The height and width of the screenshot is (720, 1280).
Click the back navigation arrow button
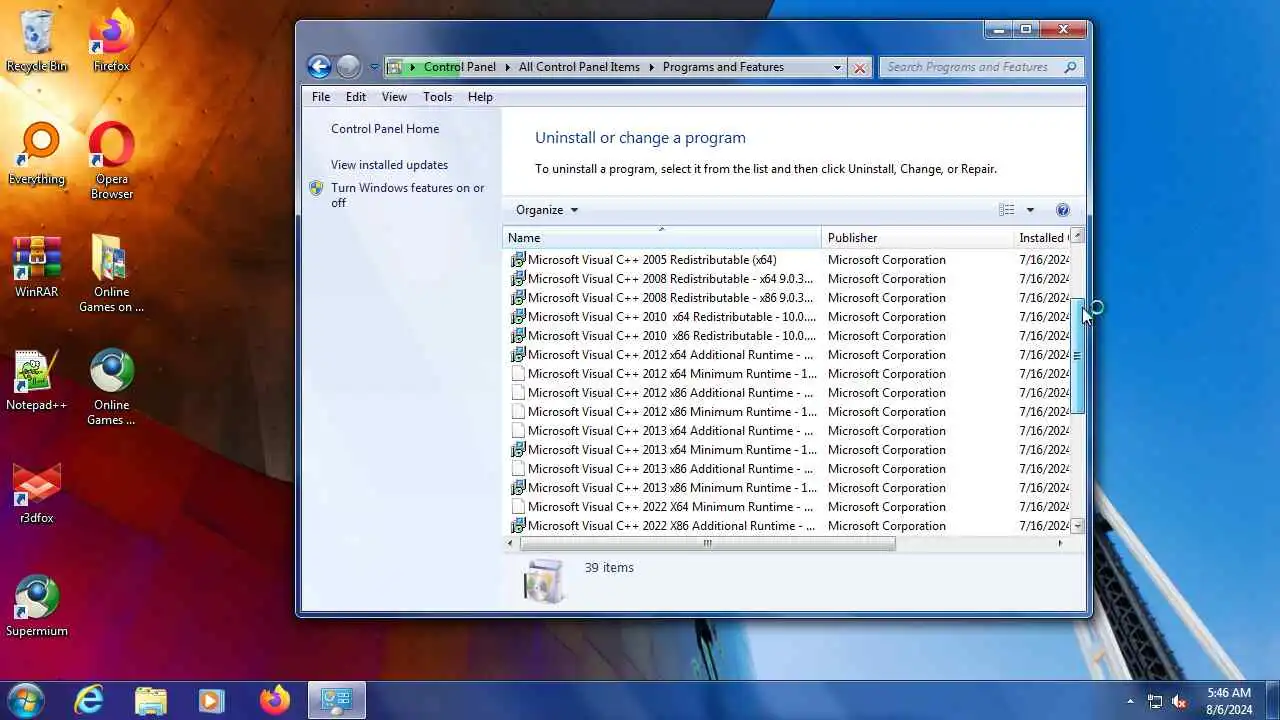coord(319,67)
